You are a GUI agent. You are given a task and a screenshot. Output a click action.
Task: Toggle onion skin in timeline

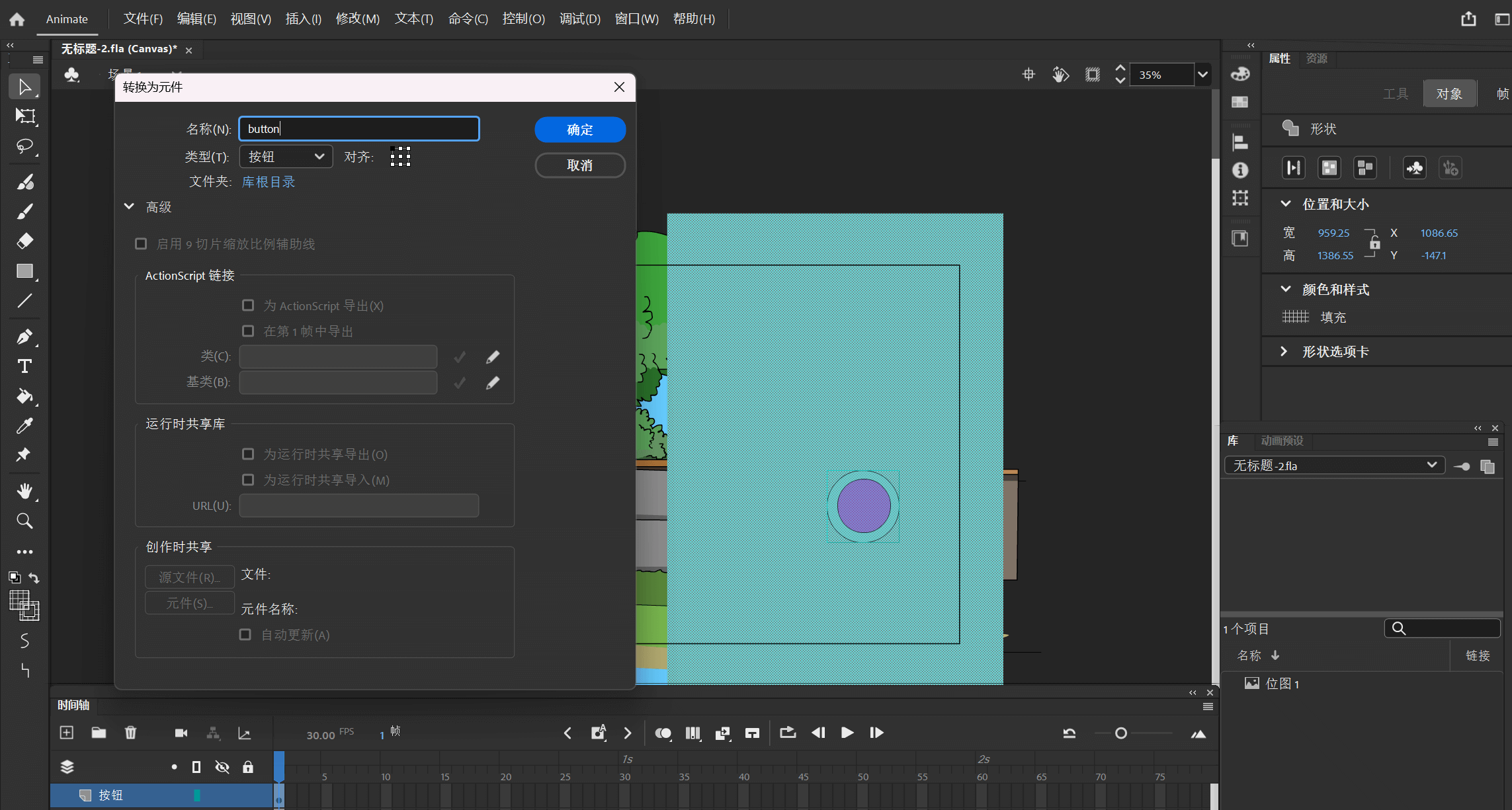(663, 733)
